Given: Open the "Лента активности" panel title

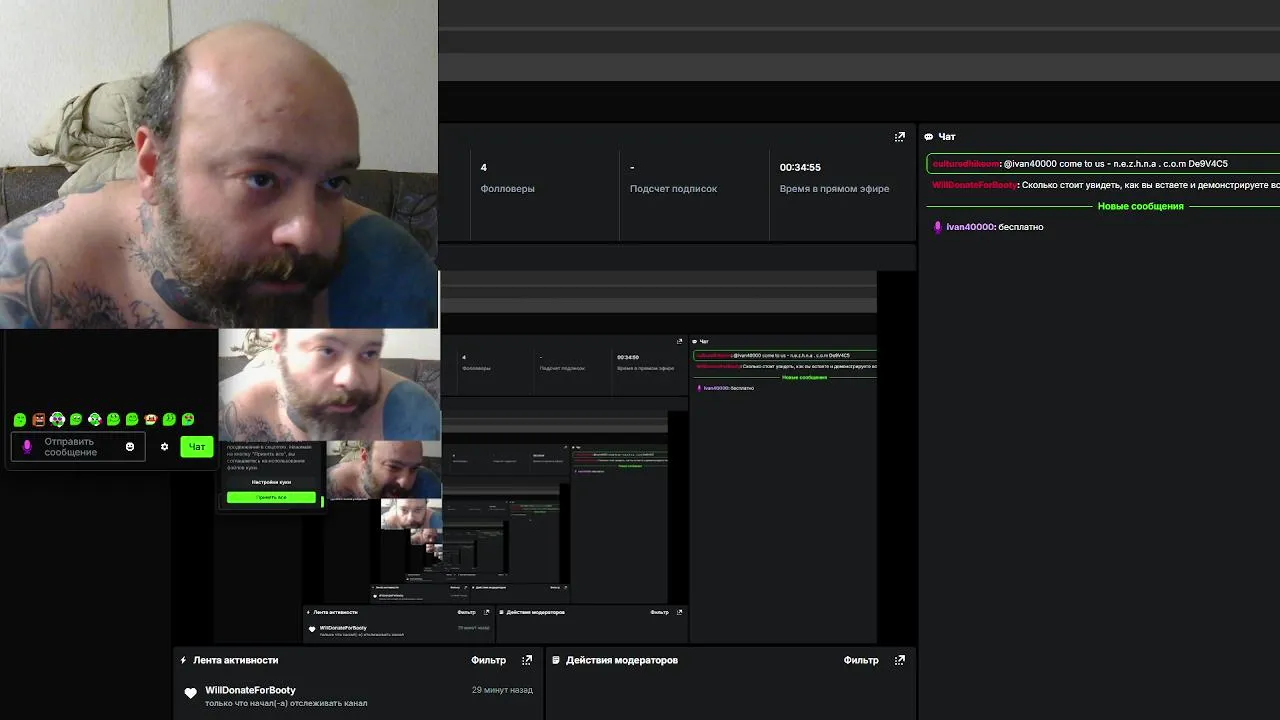Looking at the screenshot, I should click(x=235, y=660).
